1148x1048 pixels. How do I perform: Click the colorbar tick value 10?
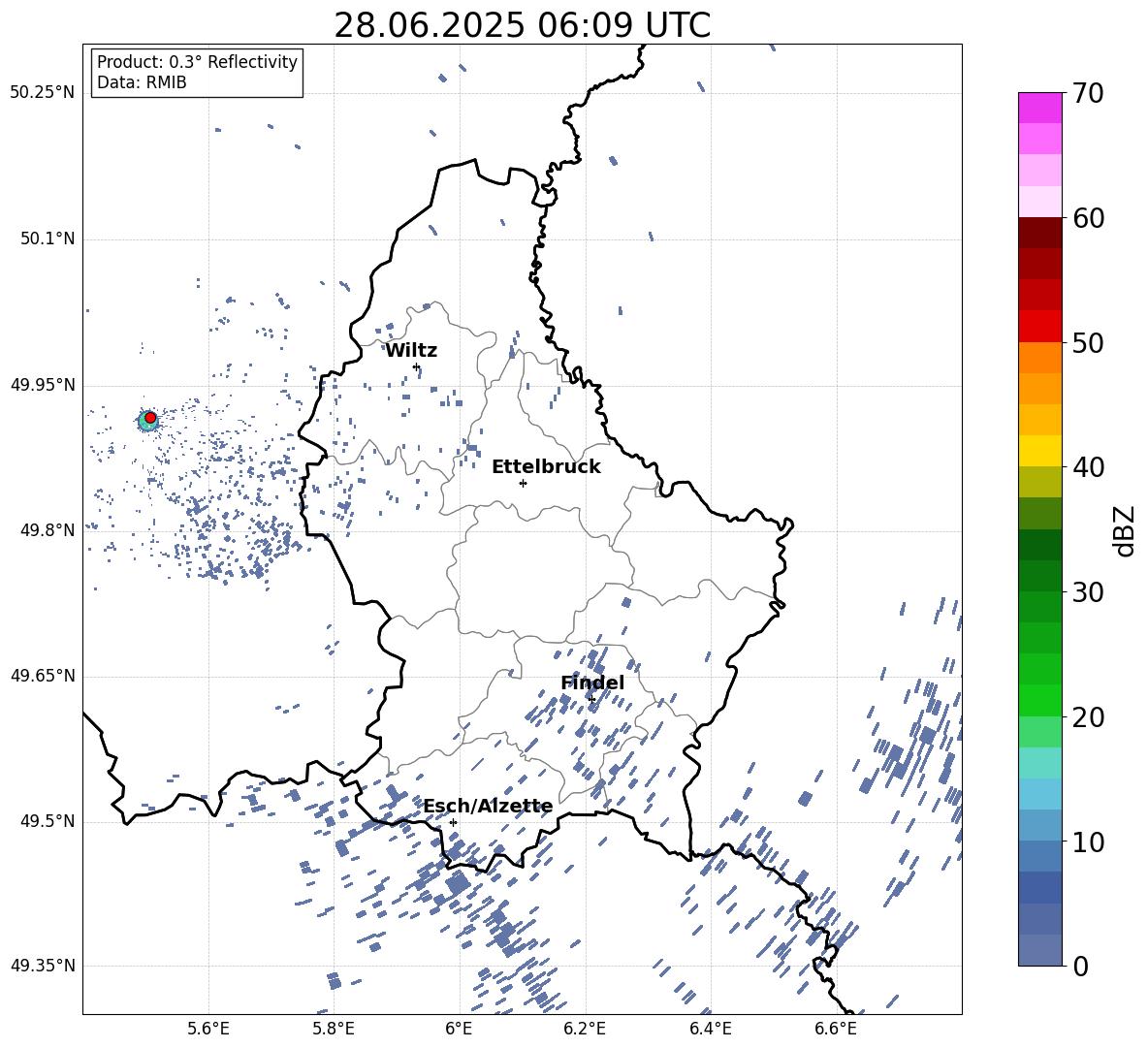[x=1088, y=842]
